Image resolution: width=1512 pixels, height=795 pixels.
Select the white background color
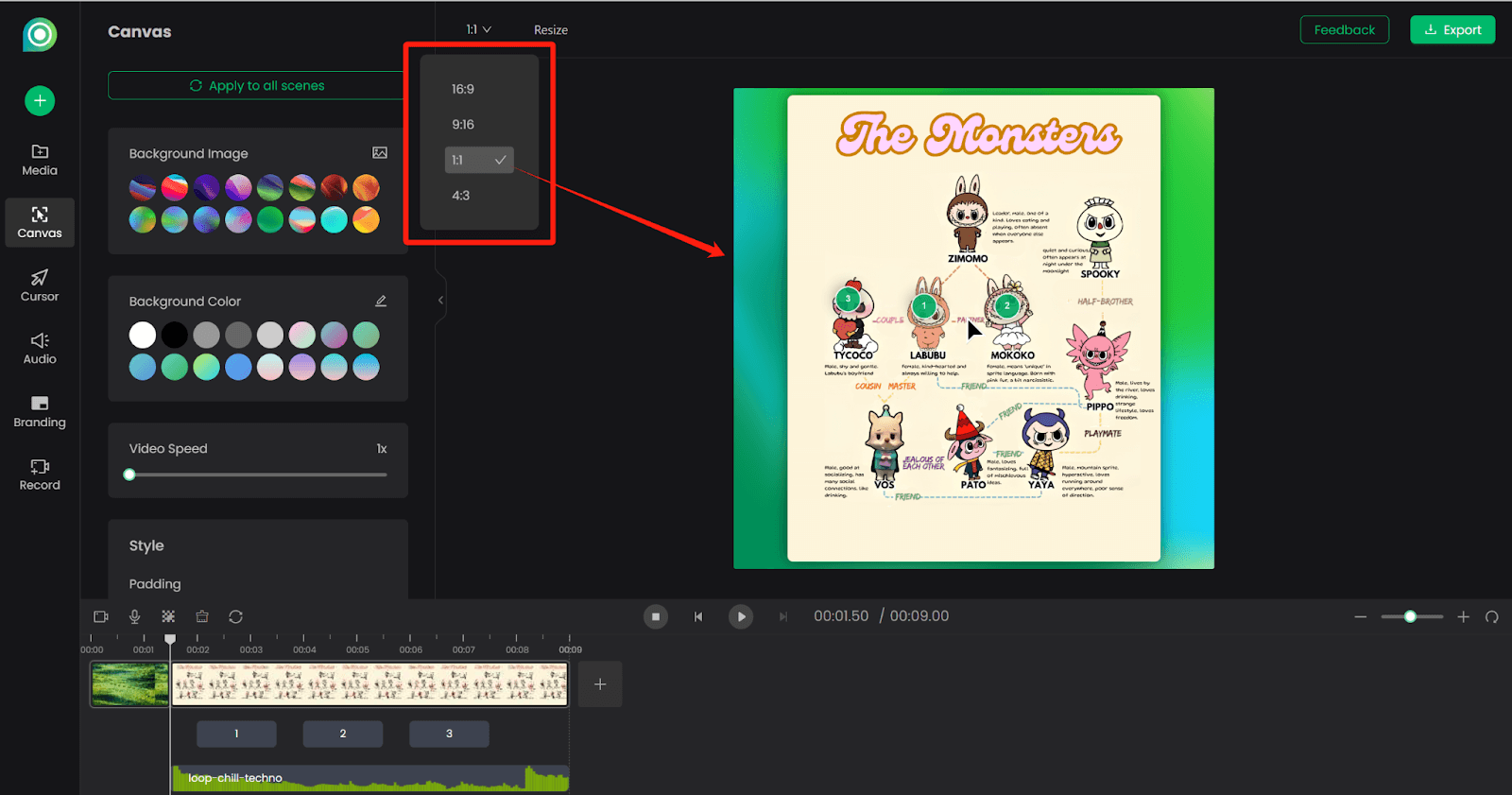[x=143, y=335]
